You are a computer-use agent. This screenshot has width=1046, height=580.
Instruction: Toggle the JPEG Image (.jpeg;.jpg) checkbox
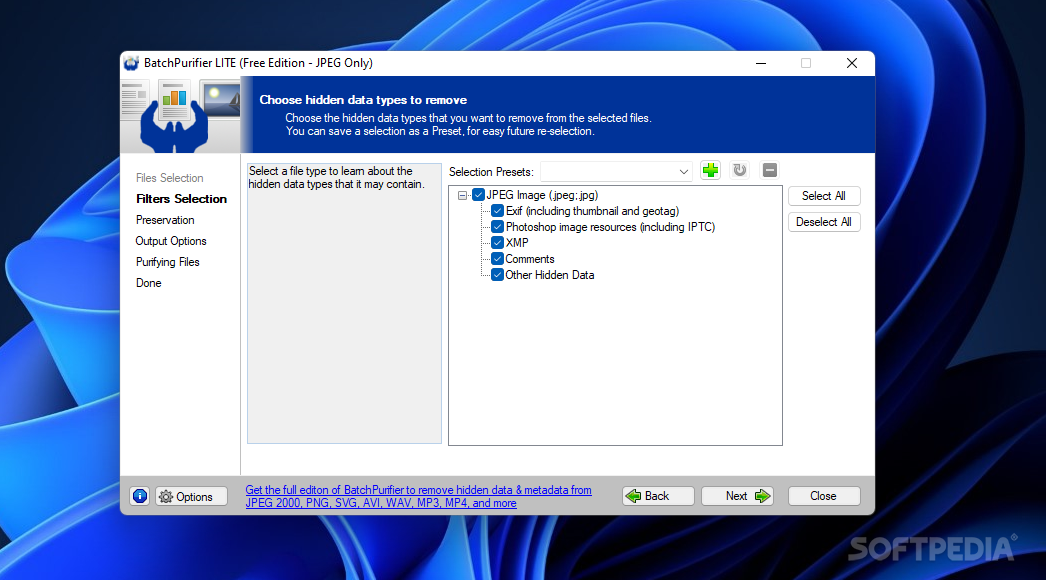(x=478, y=195)
